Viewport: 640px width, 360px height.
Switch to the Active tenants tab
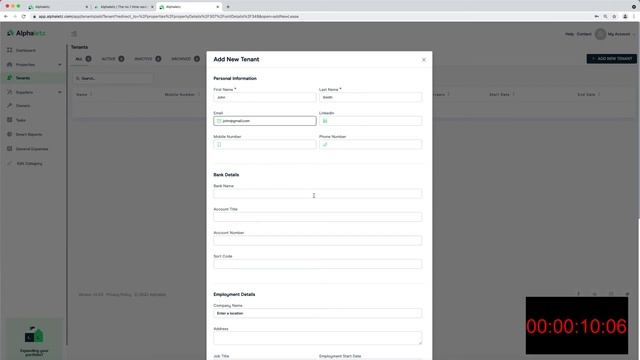[x=113, y=59]
